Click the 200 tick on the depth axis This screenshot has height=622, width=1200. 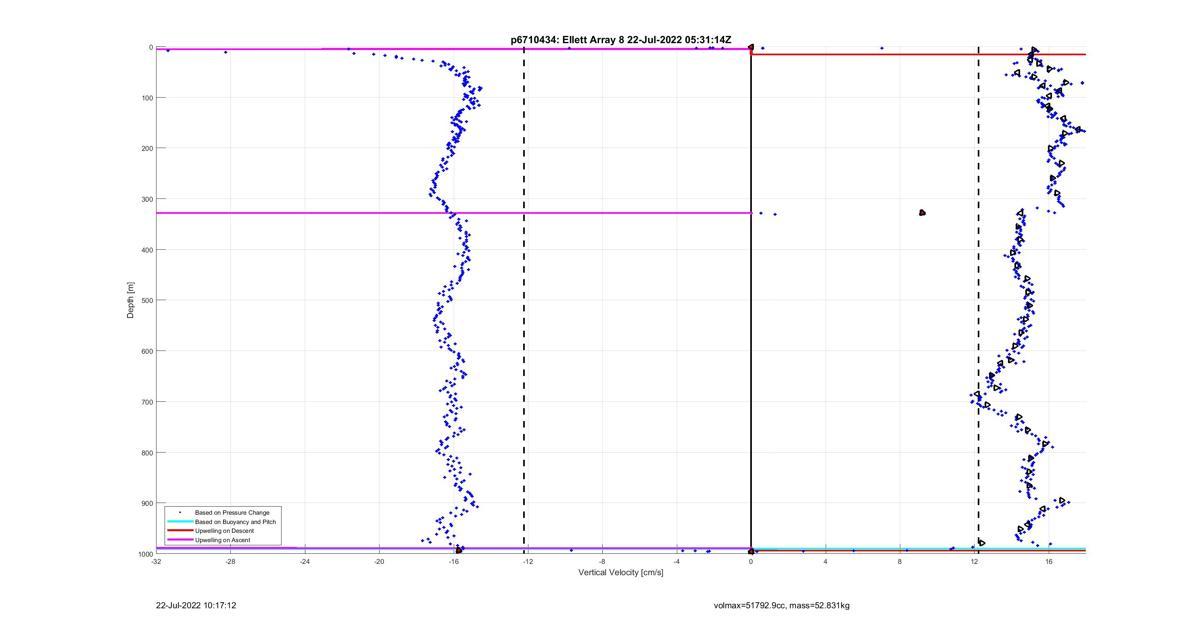pos(145,148)
